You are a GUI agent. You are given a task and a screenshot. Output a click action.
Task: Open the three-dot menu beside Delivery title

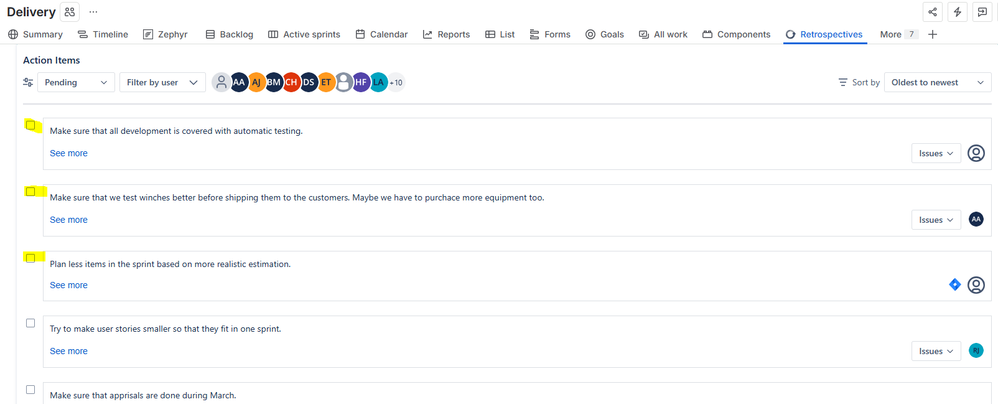[x=94, y=11]
